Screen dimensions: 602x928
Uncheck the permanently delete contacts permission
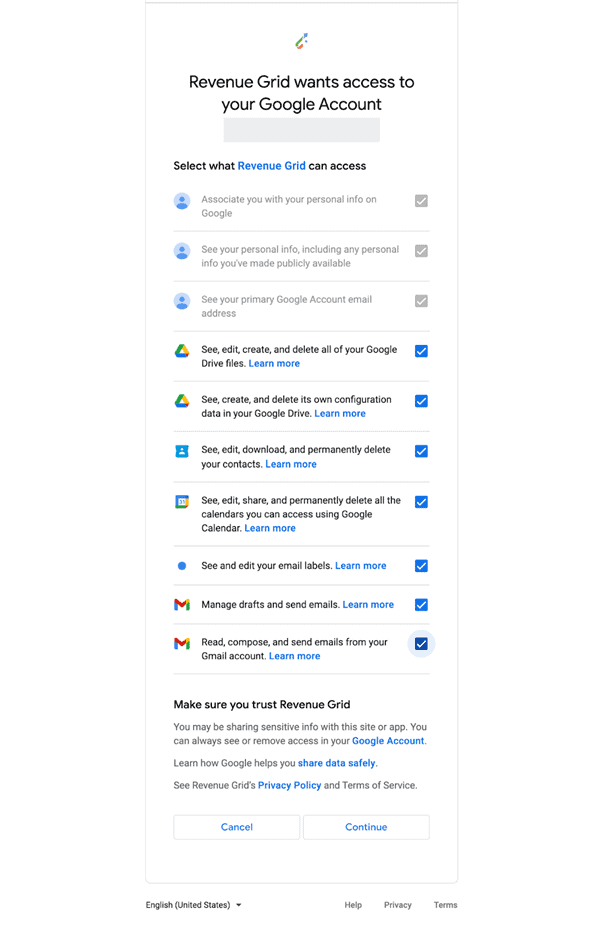(421, 452)
